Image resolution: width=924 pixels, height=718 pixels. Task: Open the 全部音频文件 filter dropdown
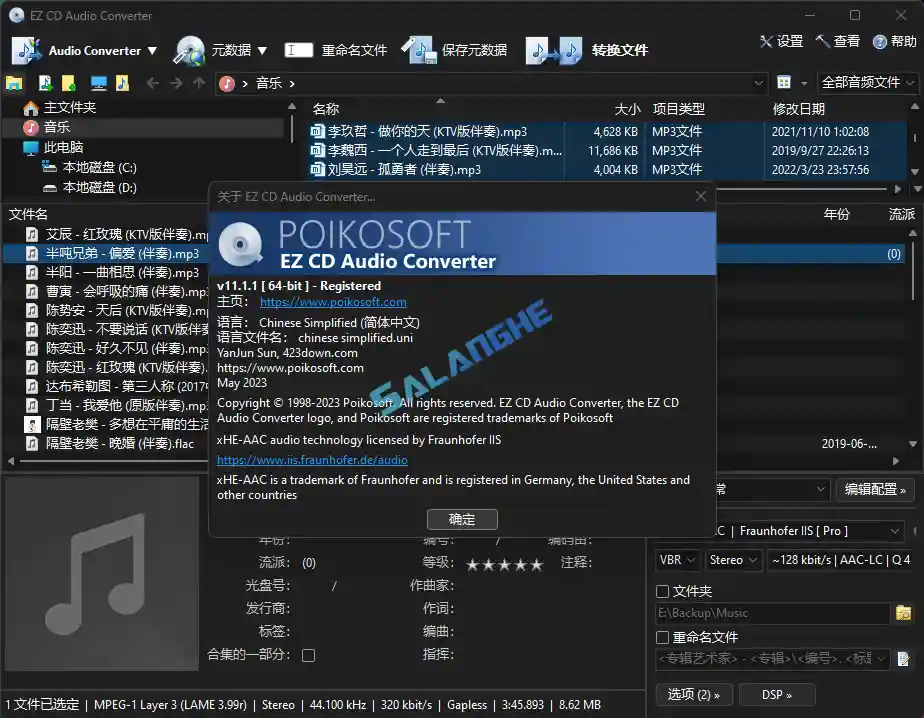[x=868, y=83]
